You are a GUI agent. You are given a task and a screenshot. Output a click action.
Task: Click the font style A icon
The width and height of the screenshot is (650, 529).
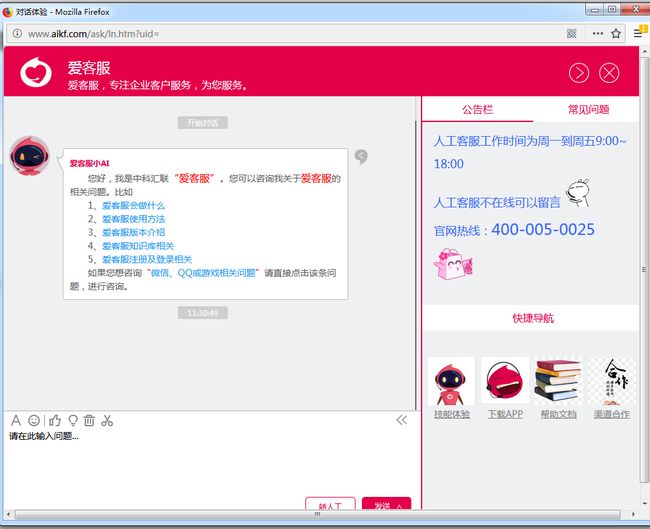[16, 420]
